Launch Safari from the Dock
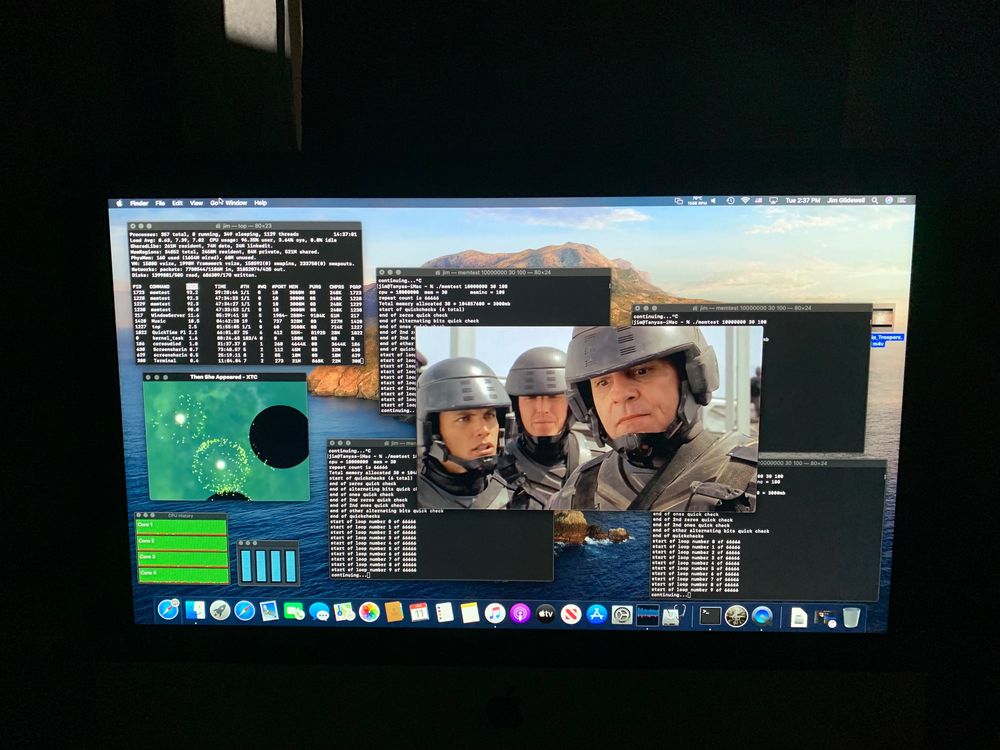Viewport: 1000px width, 750px height. click(x=245, y=610)
